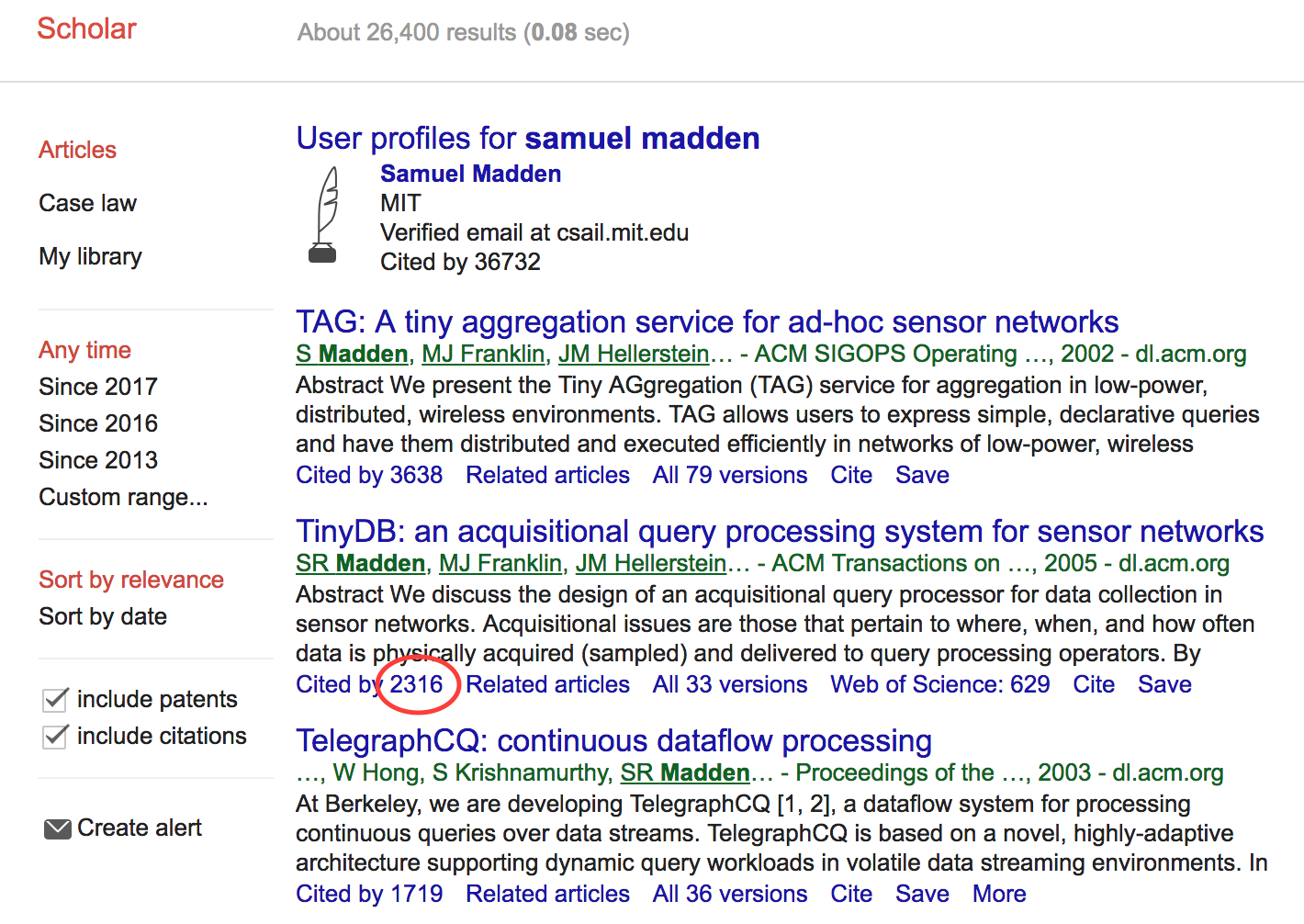1304x924 pixels.
Task: Toggle the include citations checkbox
Action: click(56, 737)
